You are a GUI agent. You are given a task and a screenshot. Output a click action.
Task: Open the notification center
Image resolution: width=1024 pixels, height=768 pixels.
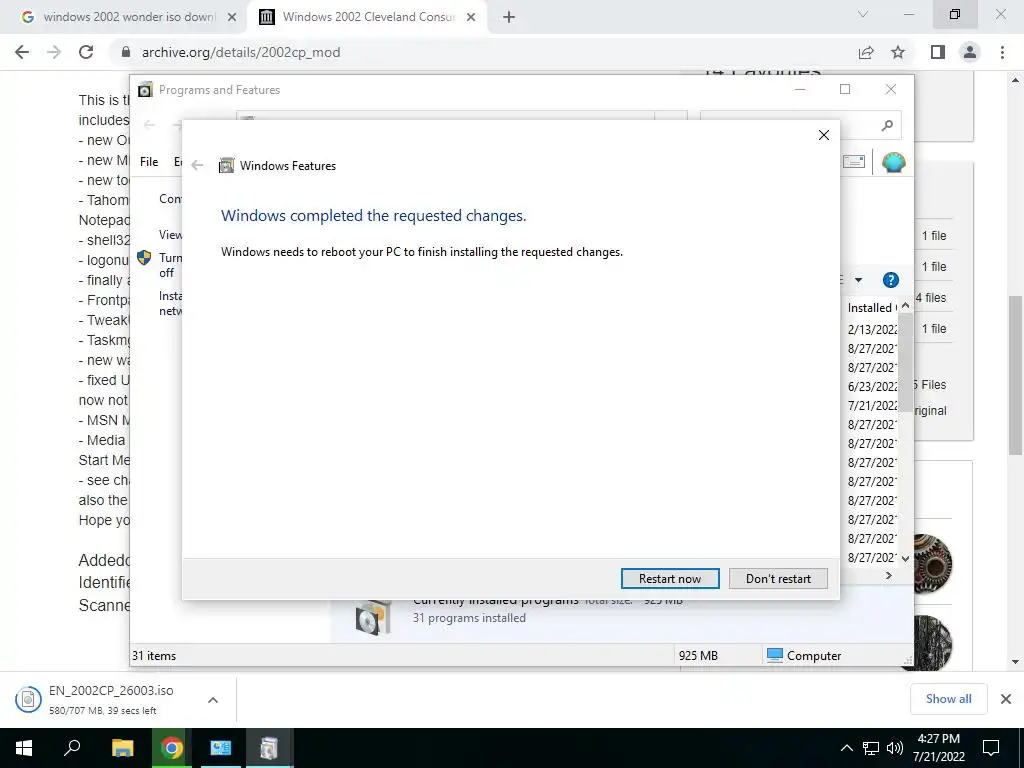click(991, 748)
